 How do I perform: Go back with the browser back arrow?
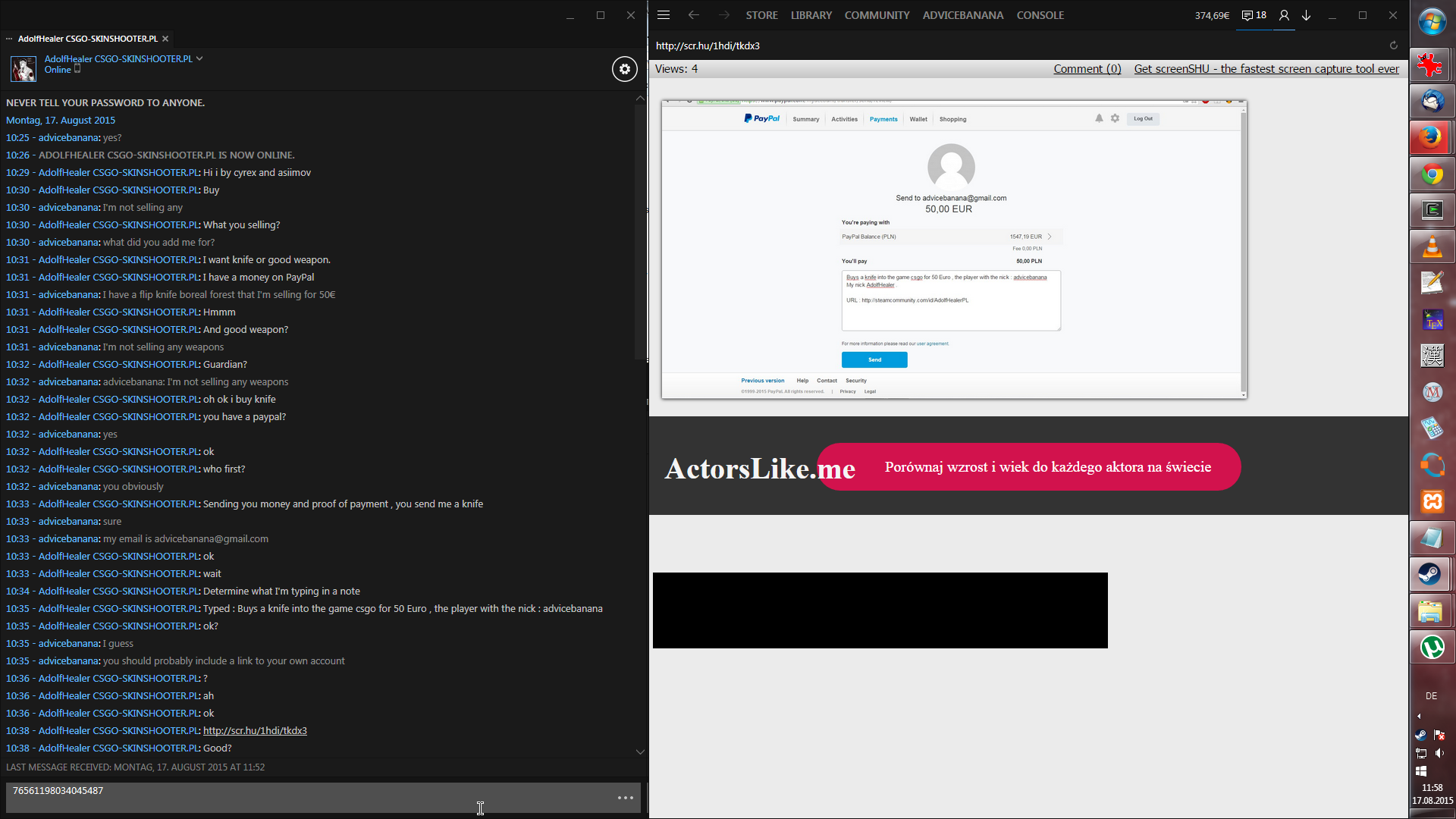693,15
